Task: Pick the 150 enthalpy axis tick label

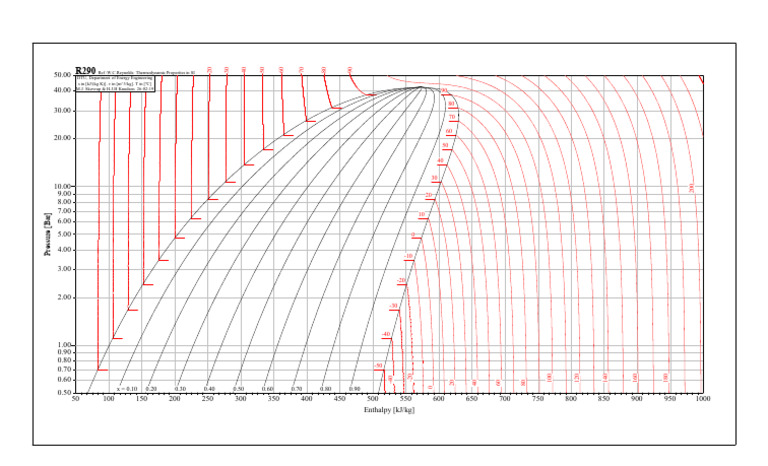Action: coord(141,399)
